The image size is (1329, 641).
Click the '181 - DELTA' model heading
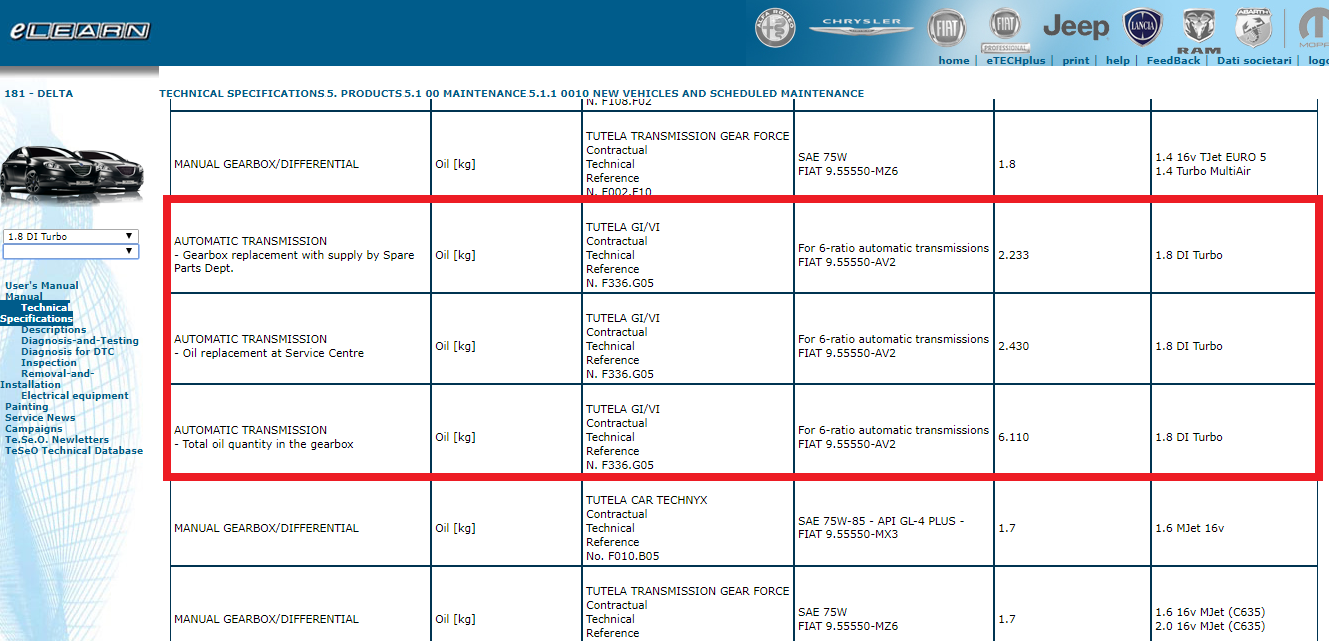(x=39, y=94)
